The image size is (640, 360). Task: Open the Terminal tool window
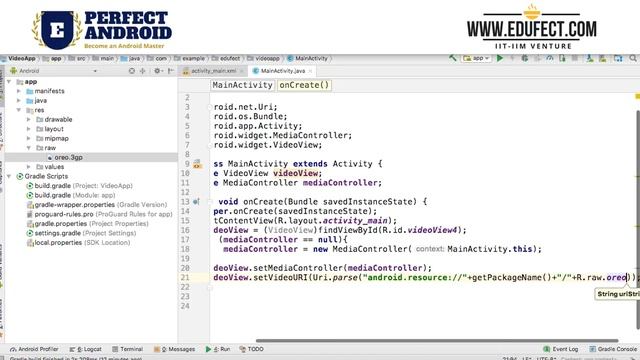pos(127,349)
